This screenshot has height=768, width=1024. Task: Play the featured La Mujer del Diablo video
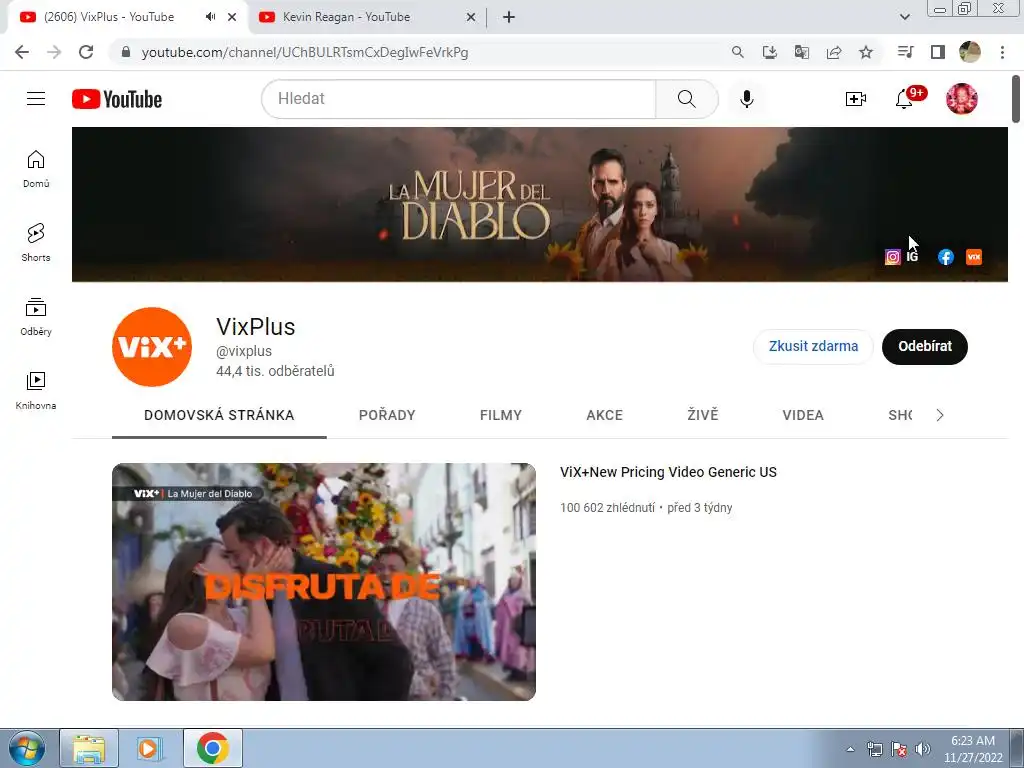click(324, 582)
